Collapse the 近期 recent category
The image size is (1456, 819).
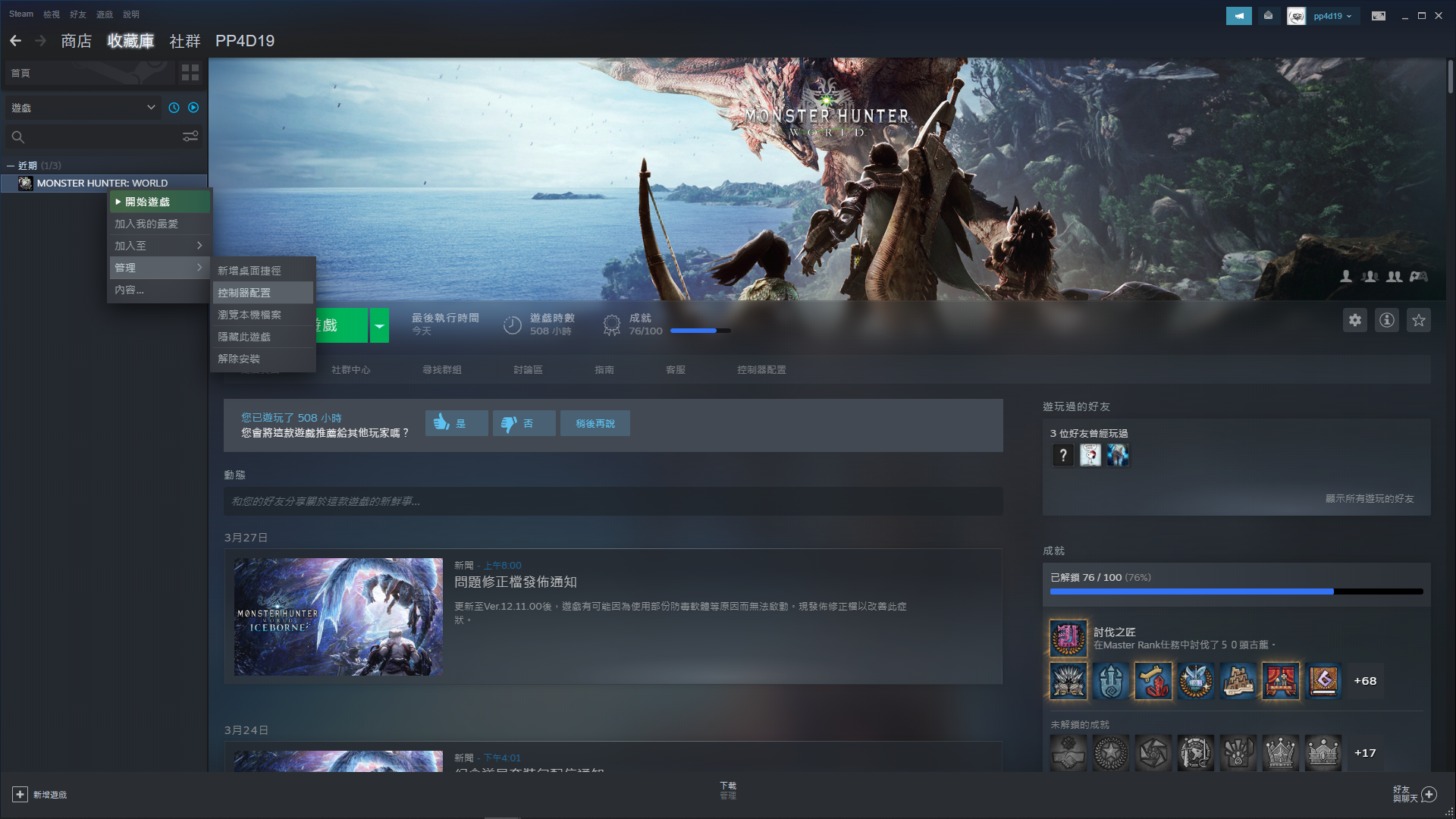11,165
